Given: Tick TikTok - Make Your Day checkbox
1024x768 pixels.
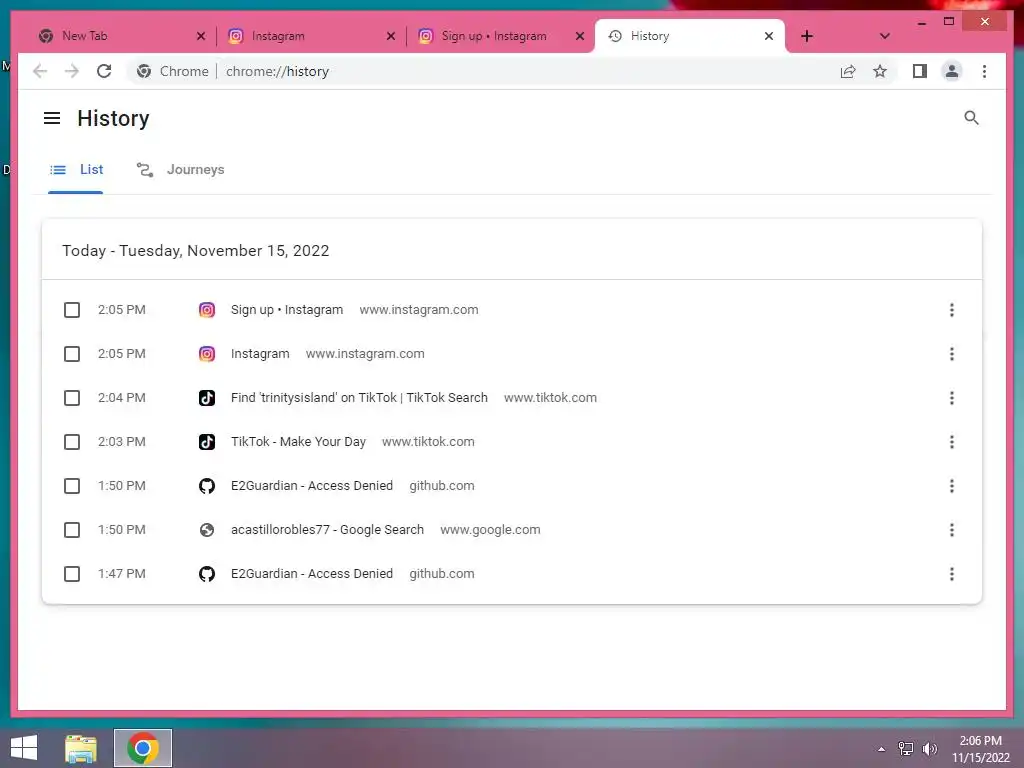Looking at the screenshot, I should click(x=72, y=442).
